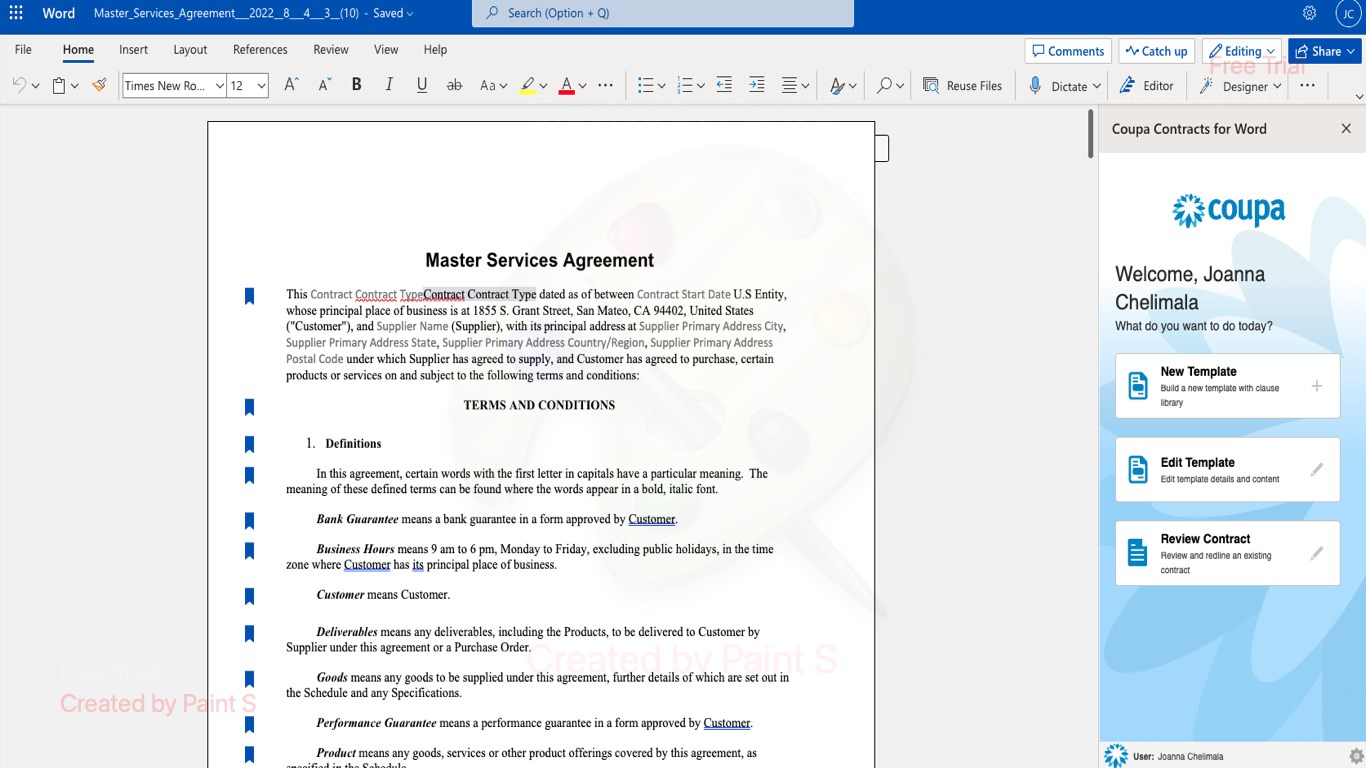Open the Editing mode dropdown
Viewport: 1366px width, 768px height.
(1242, 51)
